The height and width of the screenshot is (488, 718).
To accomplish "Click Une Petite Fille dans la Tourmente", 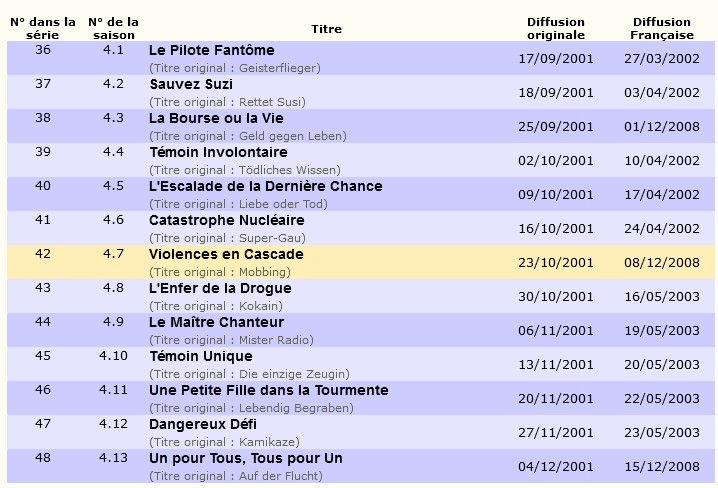I will (x=268, y=390).
